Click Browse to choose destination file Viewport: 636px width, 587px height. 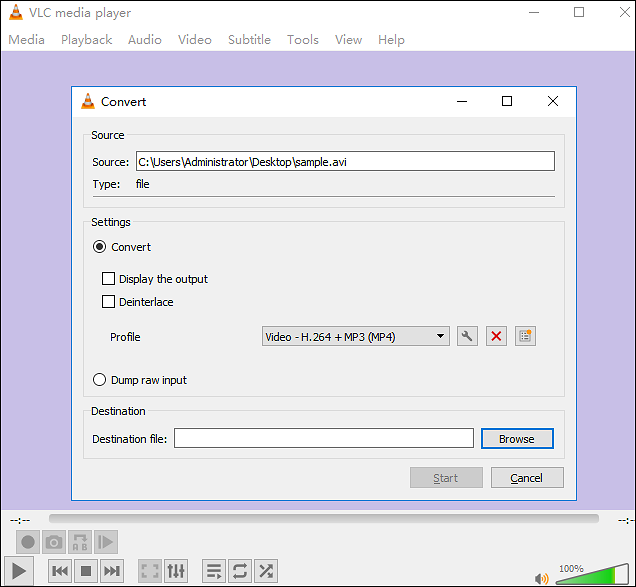point(517,439)
